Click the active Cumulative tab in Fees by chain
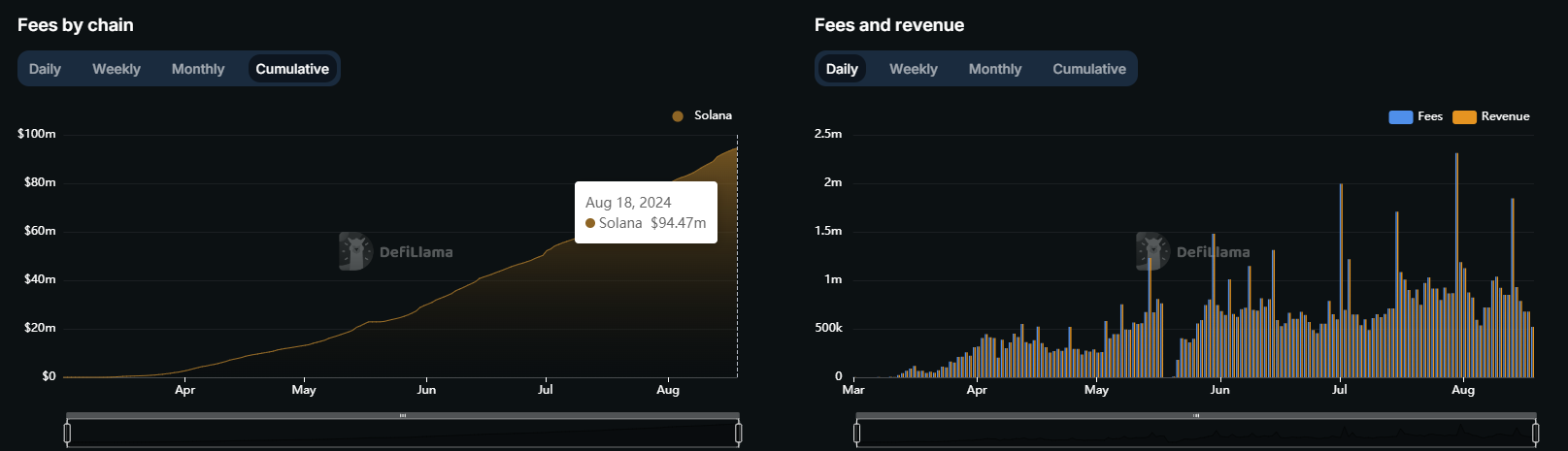Image resolution: width=1568 pixels, height=451 pixels. [292, 69]
